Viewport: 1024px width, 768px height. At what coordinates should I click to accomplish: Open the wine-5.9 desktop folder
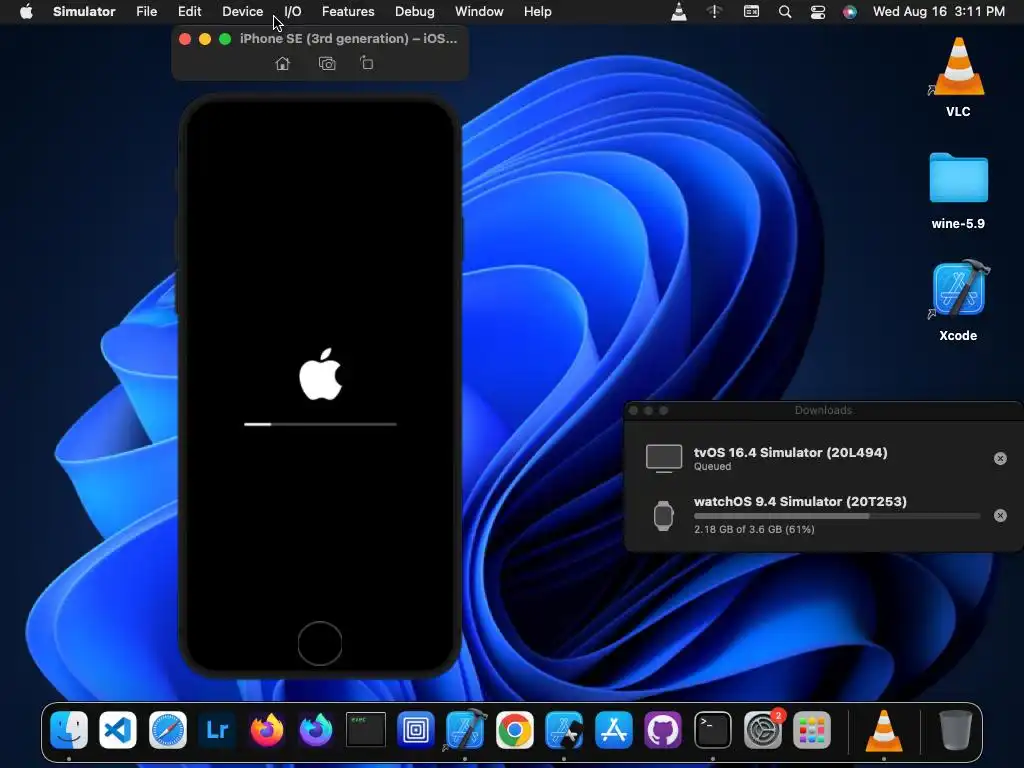[x=958, y=191]
